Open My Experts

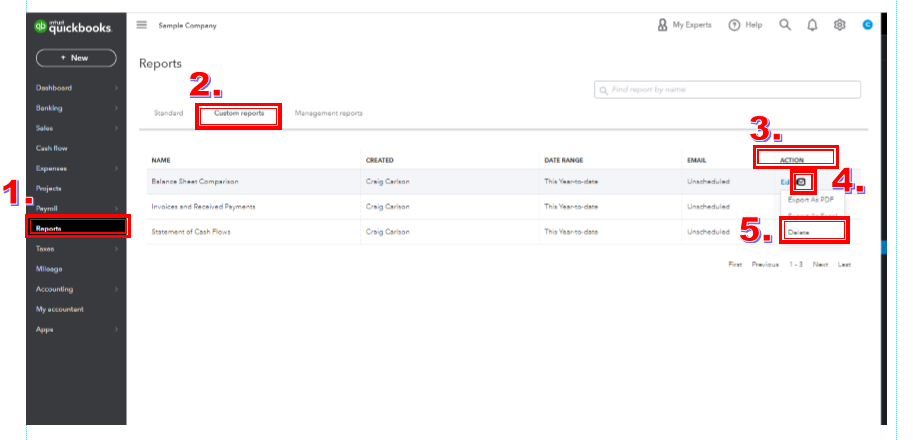(684, 25)
